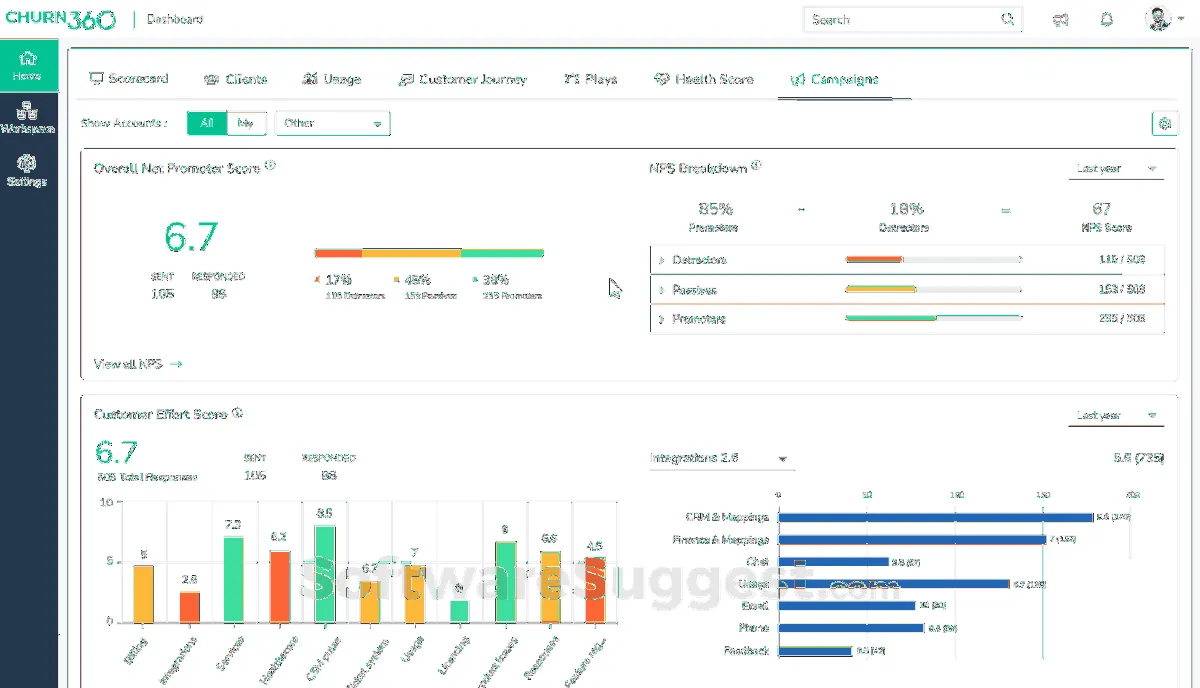The width and height of the screenshot is (1200, 688).
Task: Open the user profile avatar
Action: (x=1157, y=19)
